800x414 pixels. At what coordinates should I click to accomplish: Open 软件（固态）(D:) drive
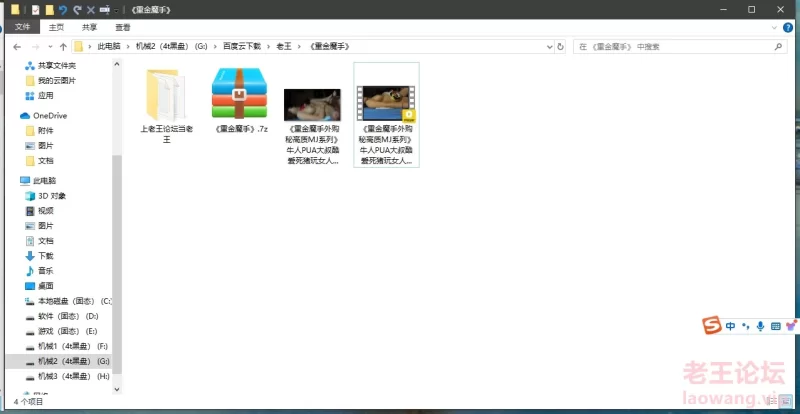click(x=62, y=316)
